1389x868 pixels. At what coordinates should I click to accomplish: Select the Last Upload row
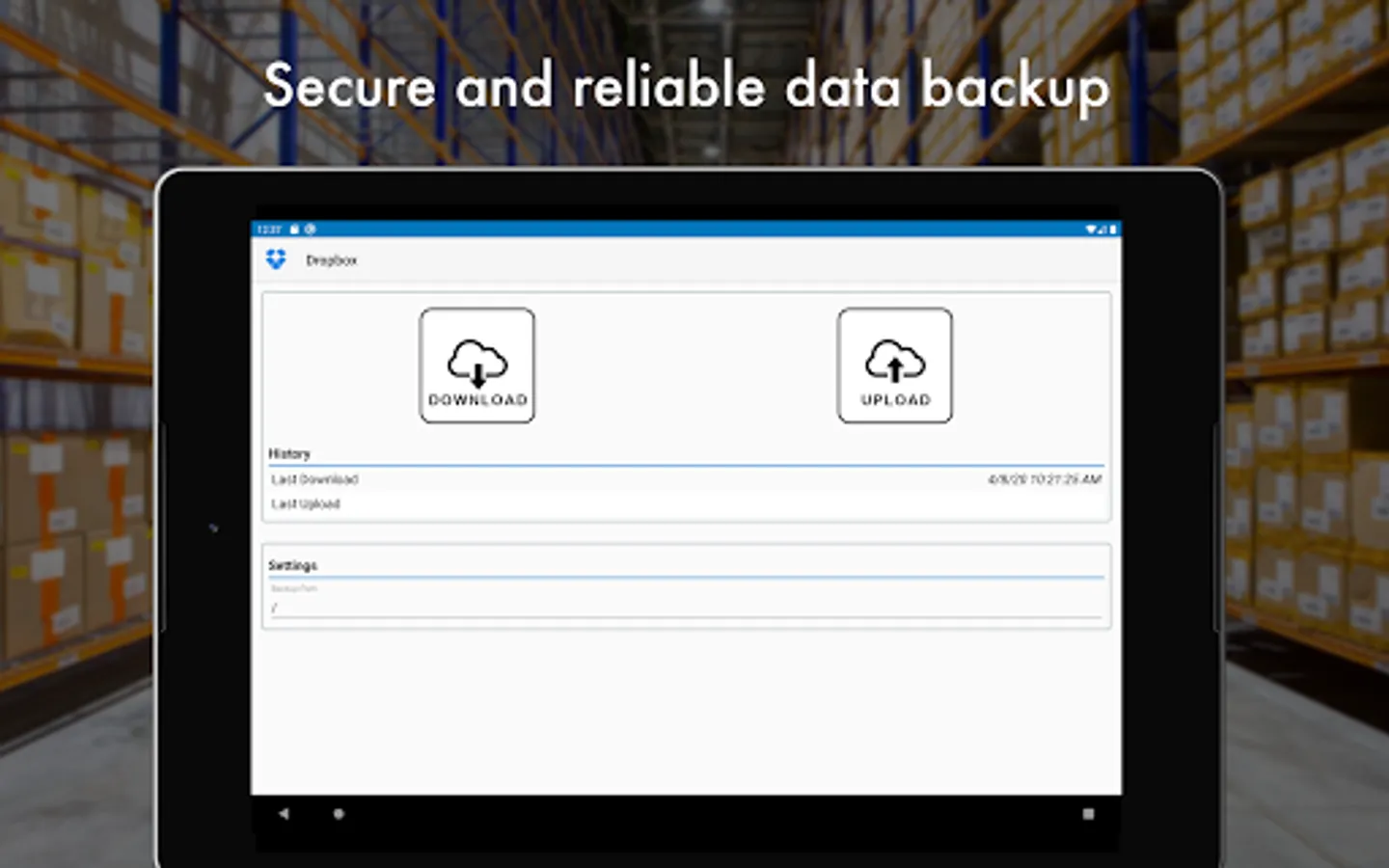point(686,503)
